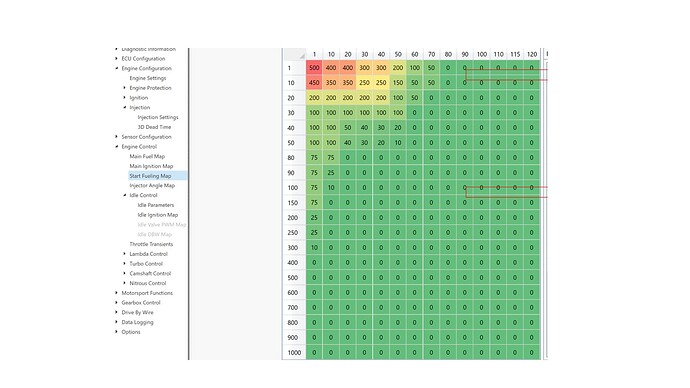Expand the Sensor Configuration node arrow
The height and width of the screenshot is (388, 690).
point(117,136)
